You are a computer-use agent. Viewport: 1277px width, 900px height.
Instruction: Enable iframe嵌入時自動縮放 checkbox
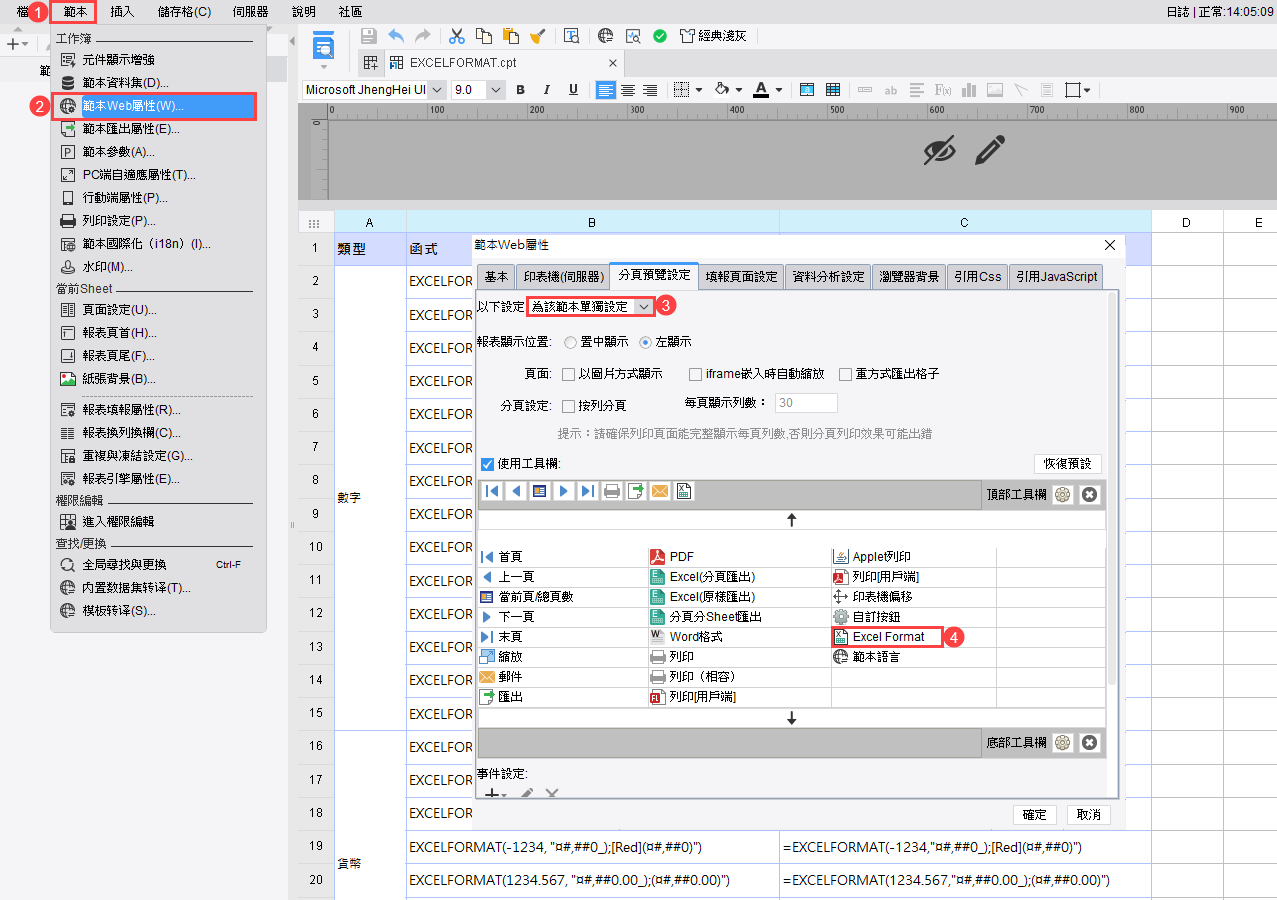695,374
